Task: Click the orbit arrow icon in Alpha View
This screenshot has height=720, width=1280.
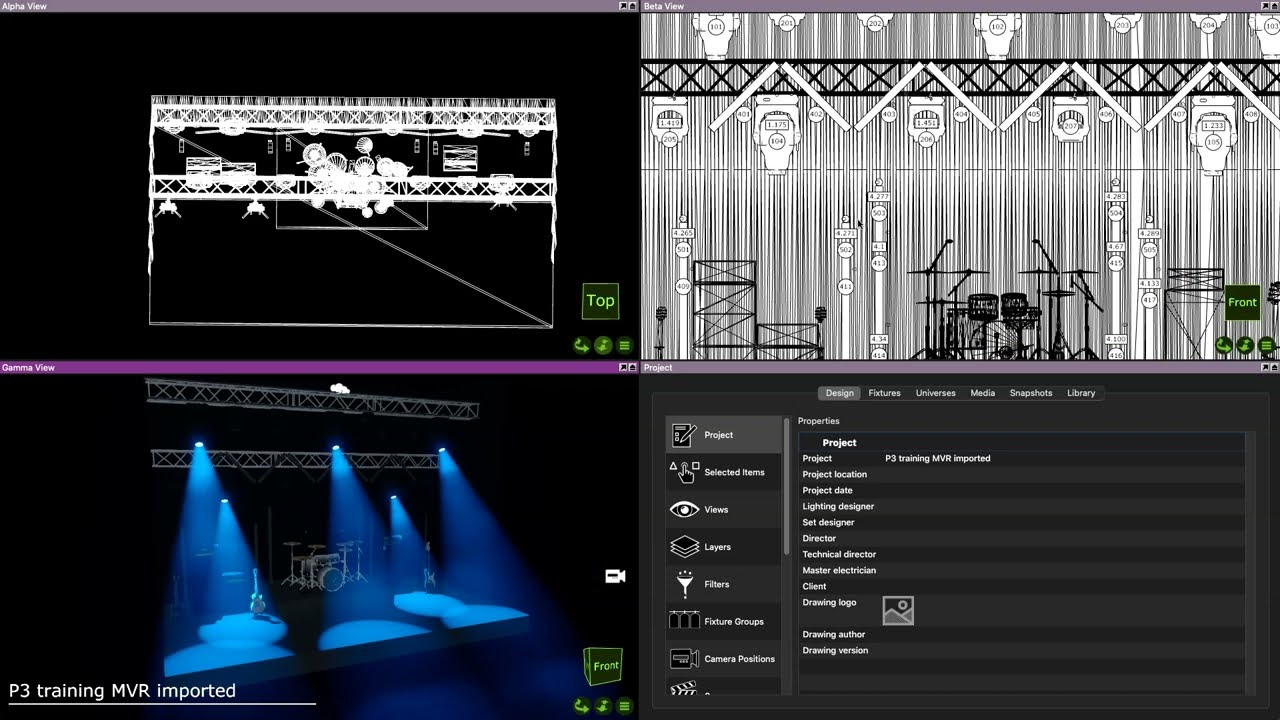Action: (581, 345)
